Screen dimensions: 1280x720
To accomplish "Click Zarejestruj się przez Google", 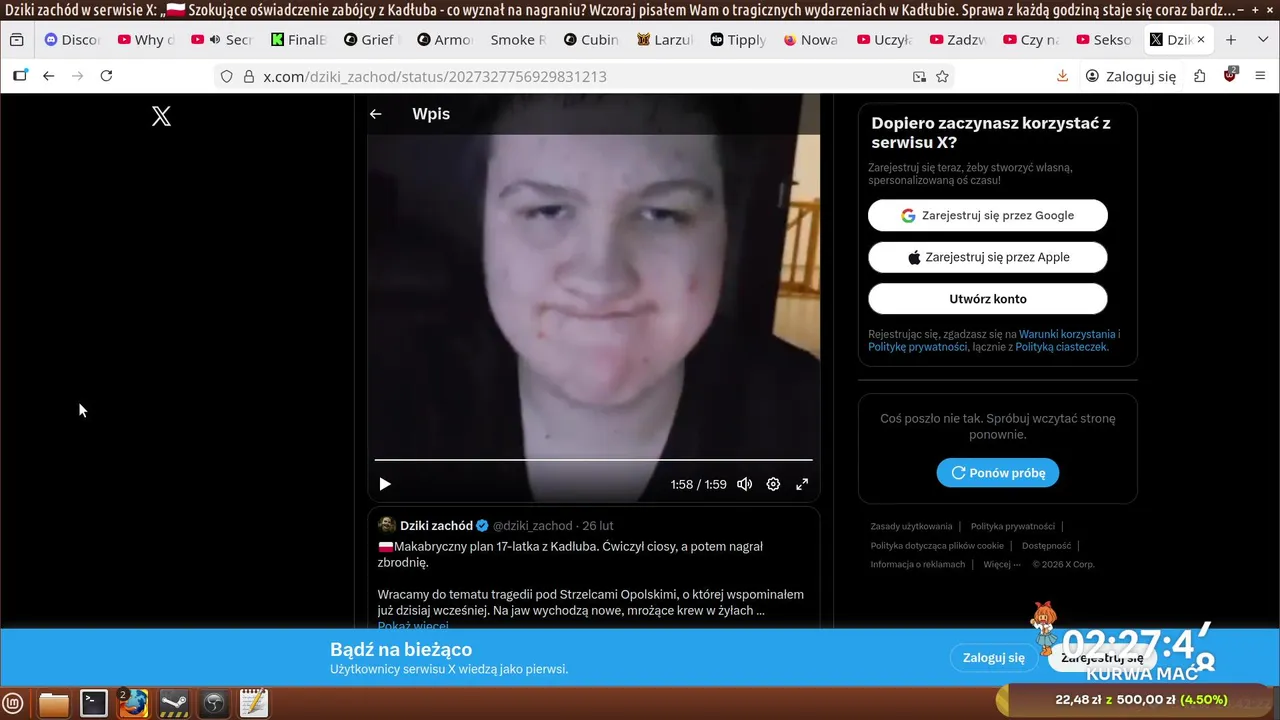I will click(988, 215).
